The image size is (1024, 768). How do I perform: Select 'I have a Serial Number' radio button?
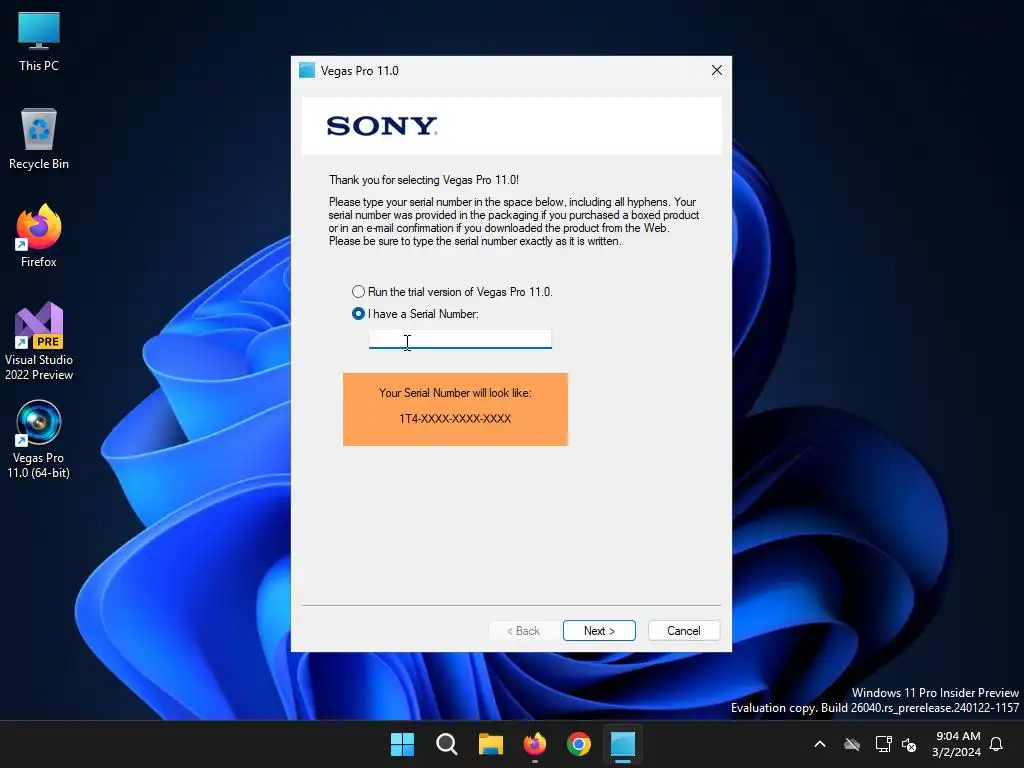point(359,314)
